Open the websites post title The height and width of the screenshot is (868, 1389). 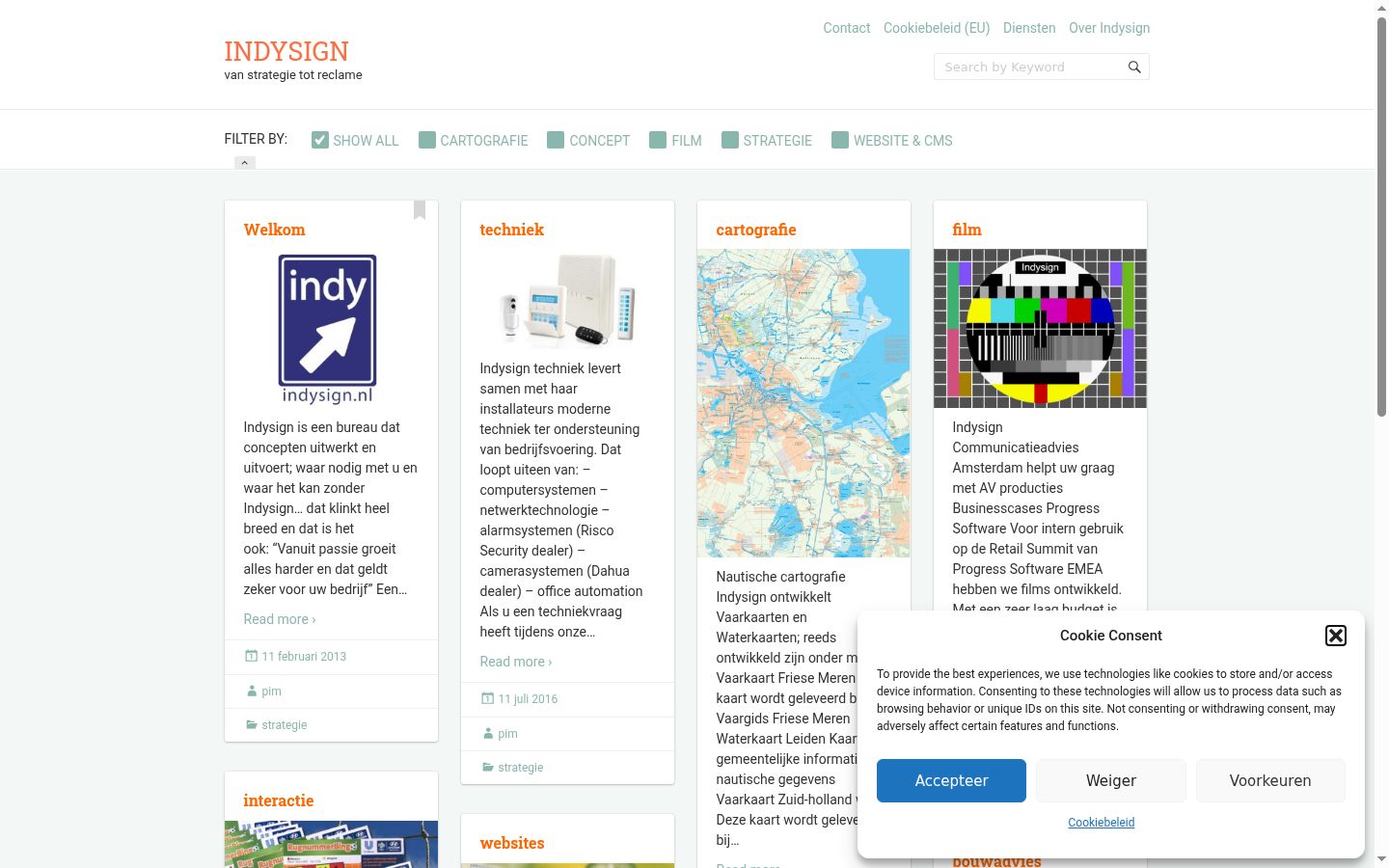coord(512,843)
